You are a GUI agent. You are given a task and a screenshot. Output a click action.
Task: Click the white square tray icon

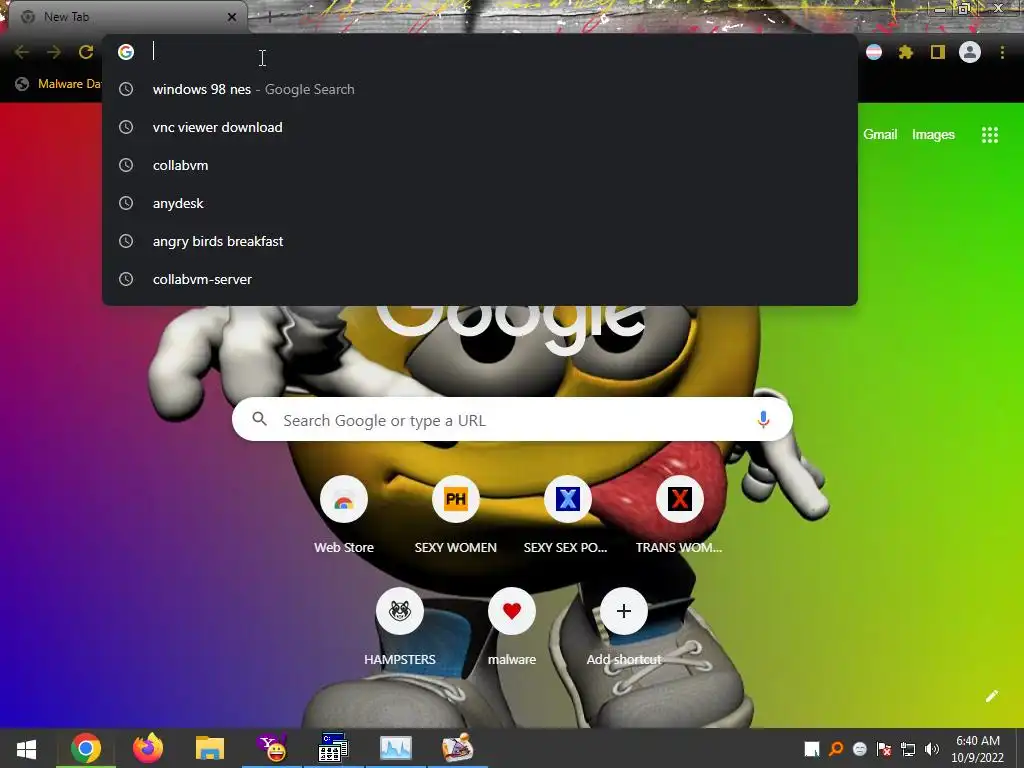coord(812,748)
